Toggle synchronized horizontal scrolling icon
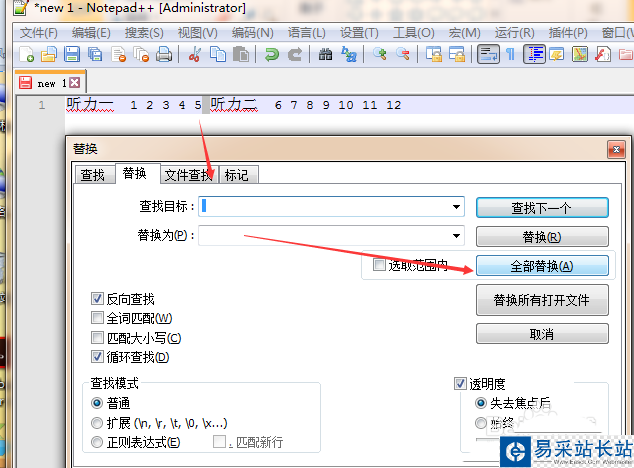 click(457, 54)
